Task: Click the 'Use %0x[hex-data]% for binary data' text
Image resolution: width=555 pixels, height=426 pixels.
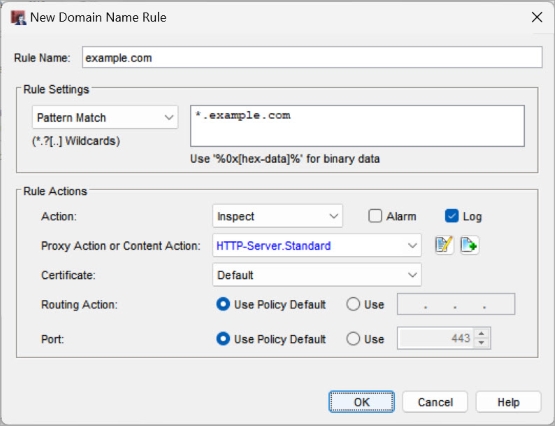Action: pos(285,159)
